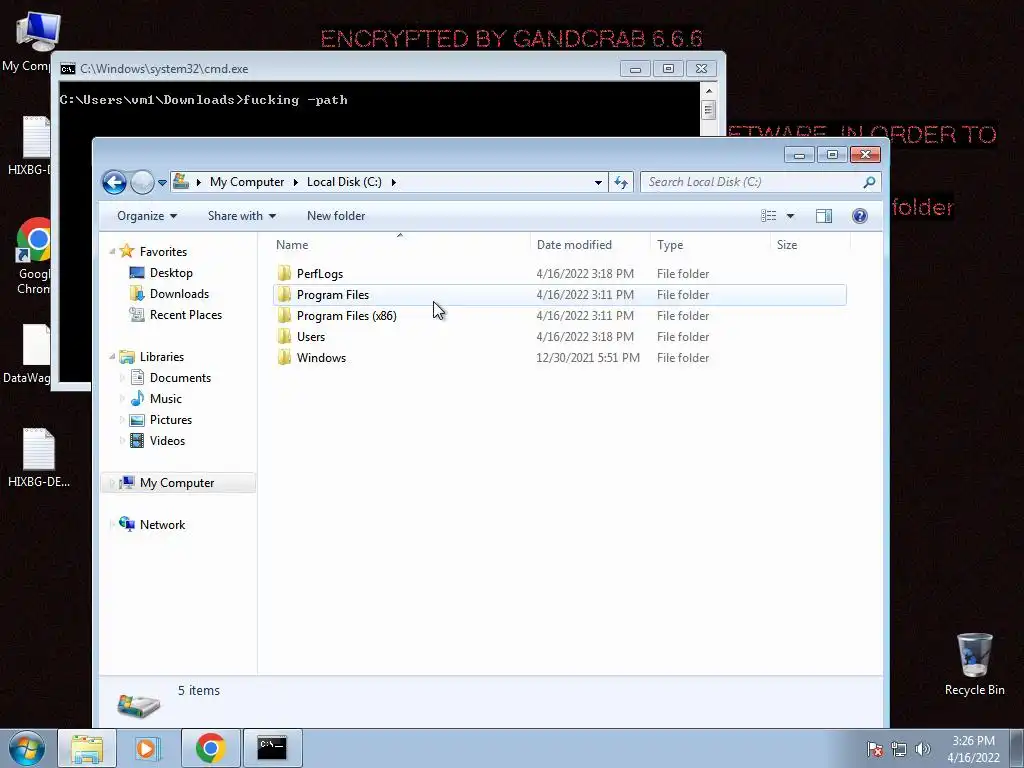Collapse the Favorites section in navigation pane
The width and height of the screenshot is (1024, 768).
pos(112,251)
